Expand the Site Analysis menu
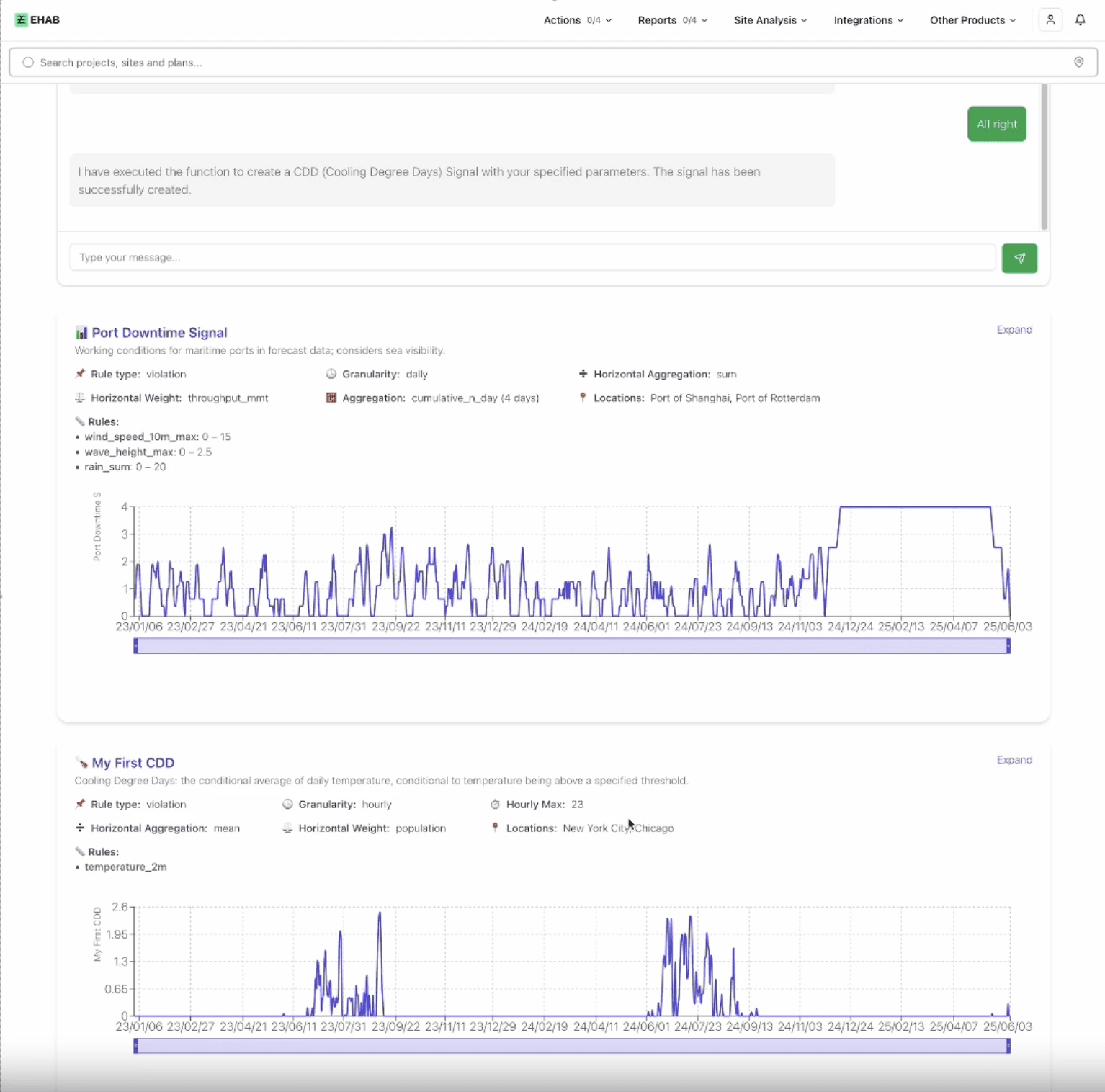The width and height of the screenshot is (1105, 1092). click(x=770, y=20)
